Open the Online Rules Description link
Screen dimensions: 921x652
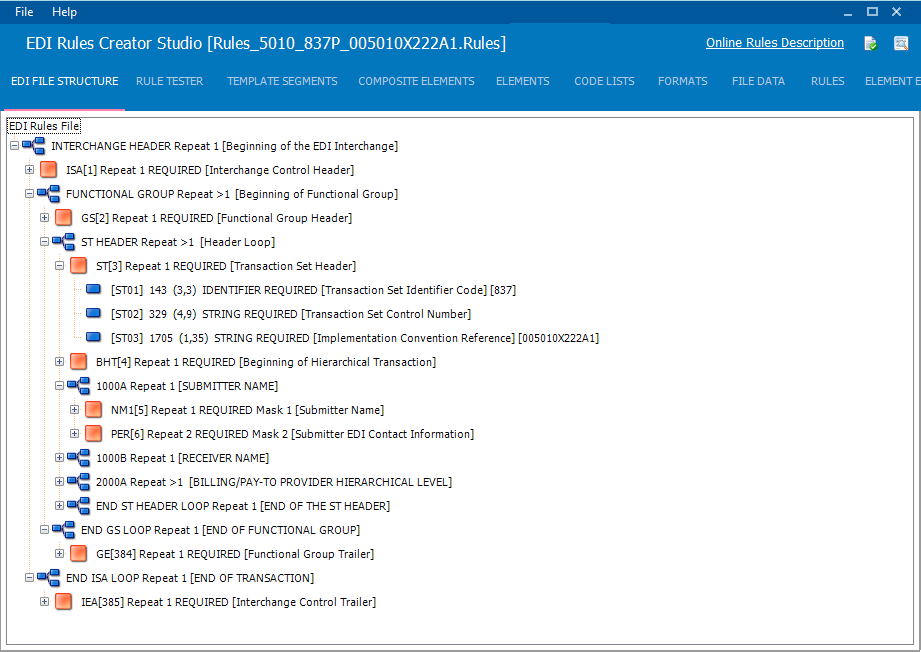775,43
